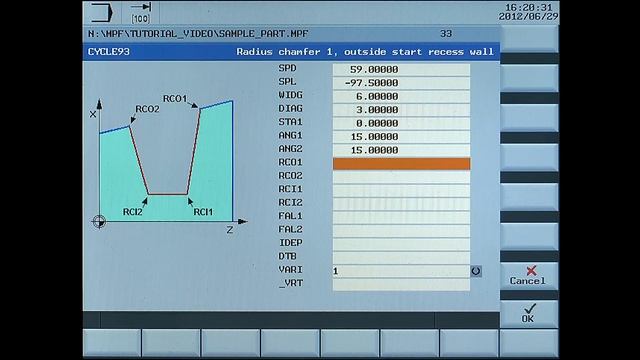Image resolution: width=640 pixels, height=360 pixels.
Task: Click the RCI1 label in the diagram
Action: point(203,212)
